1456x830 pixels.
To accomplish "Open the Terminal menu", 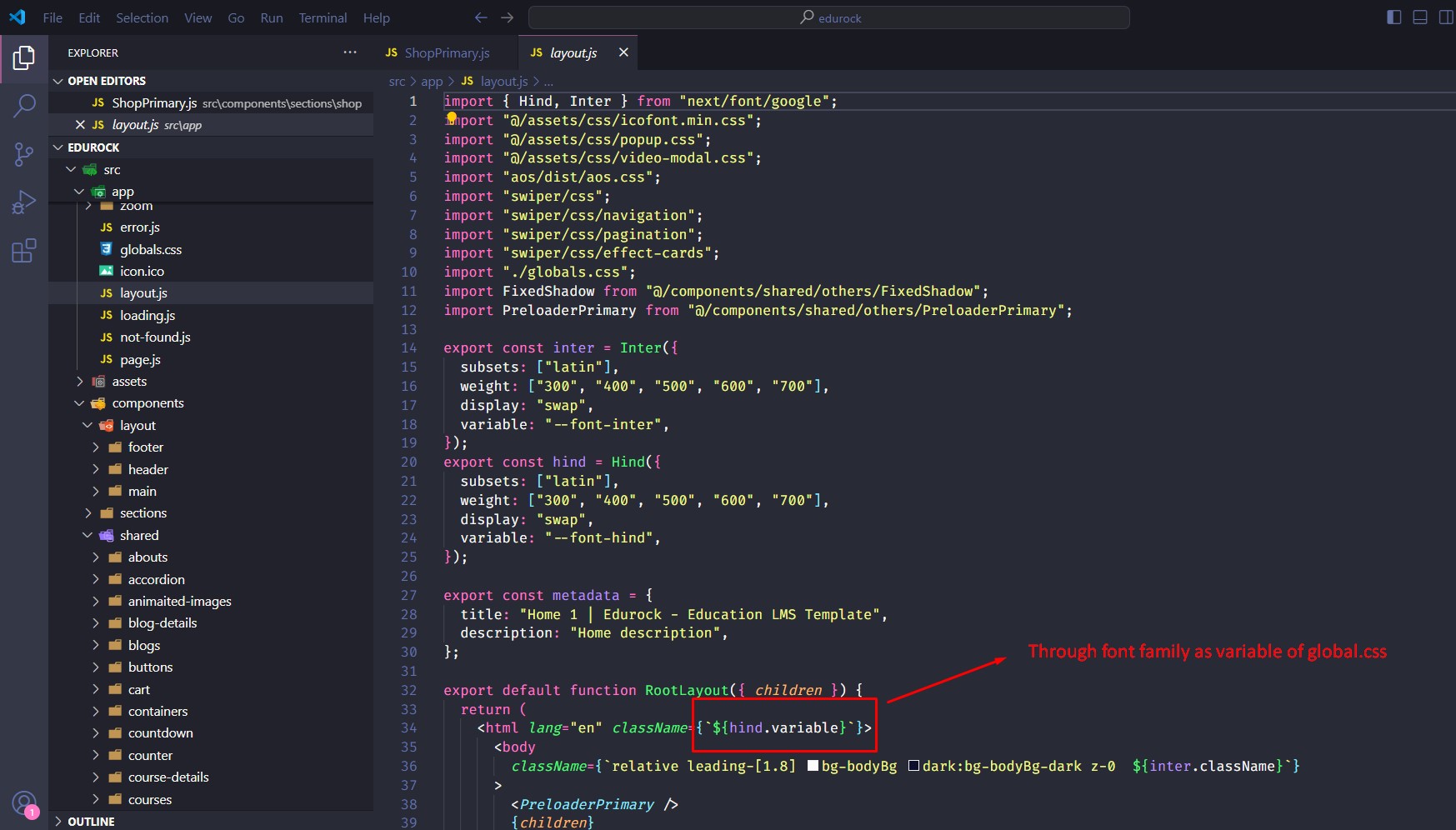I will click(x=323, y=17).
